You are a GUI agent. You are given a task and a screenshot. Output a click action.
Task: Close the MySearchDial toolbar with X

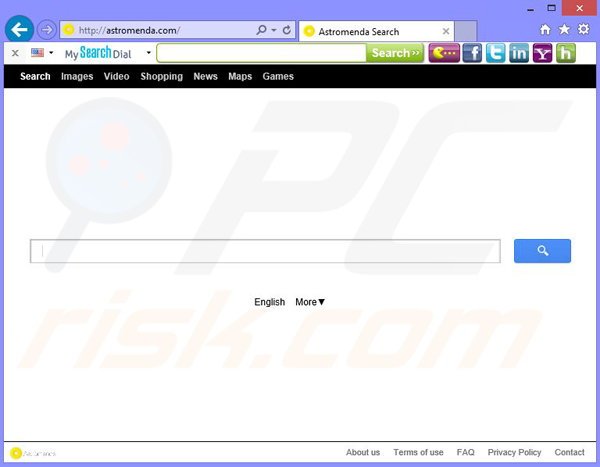(x=15, y=53)
